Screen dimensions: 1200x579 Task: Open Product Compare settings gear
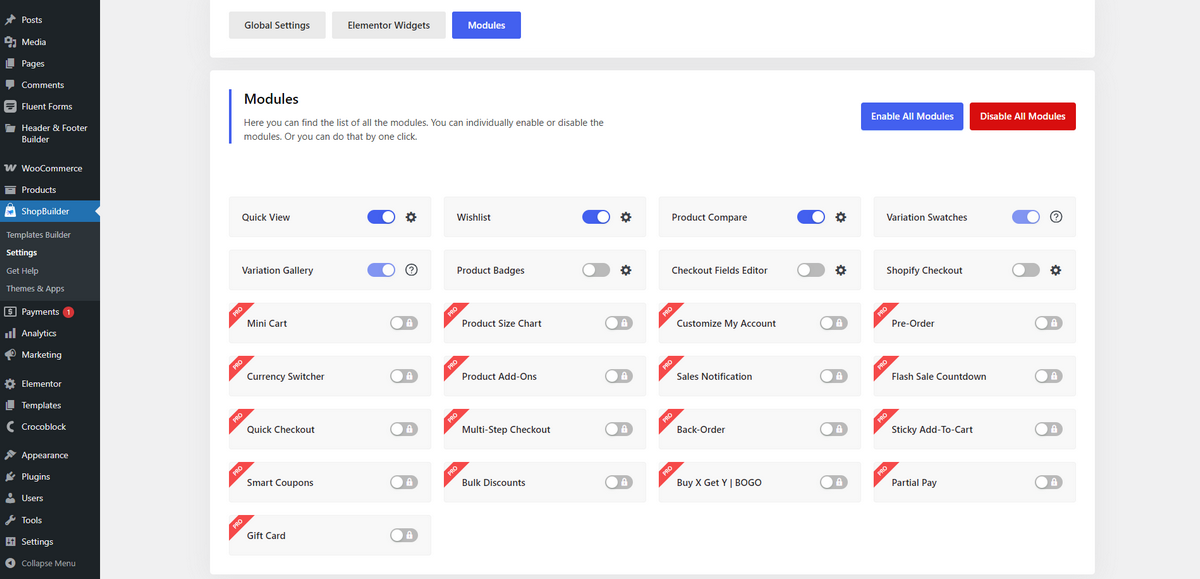(841, 217)
